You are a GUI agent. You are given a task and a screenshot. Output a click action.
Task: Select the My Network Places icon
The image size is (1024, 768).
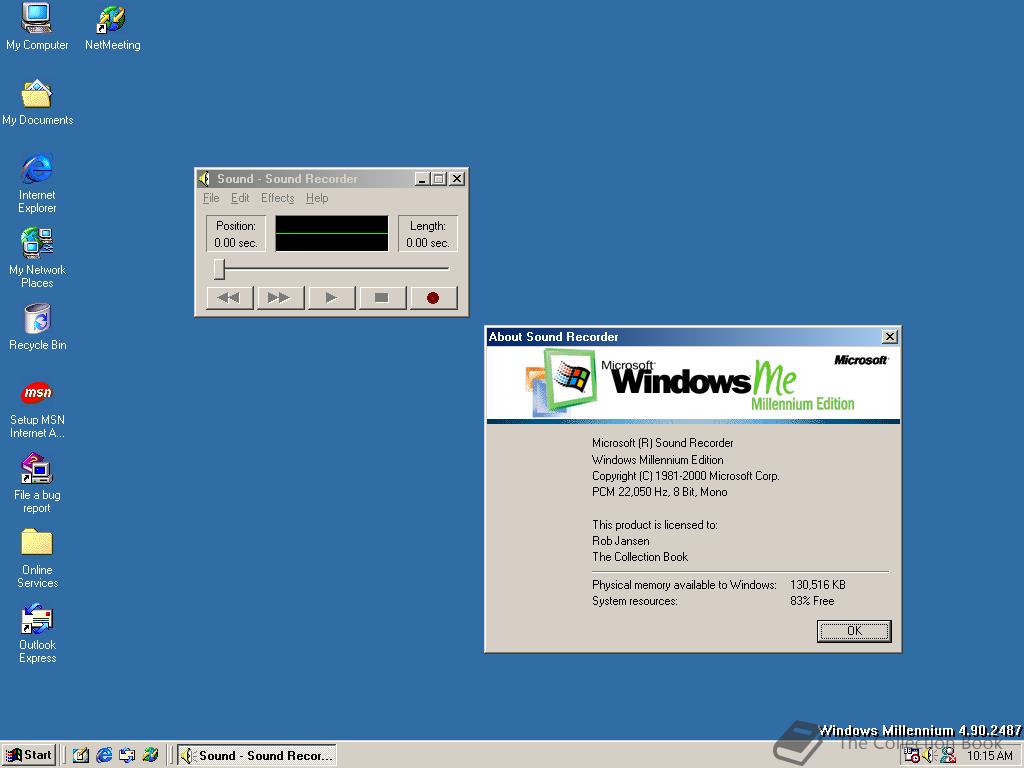click(x=37, y=259)
